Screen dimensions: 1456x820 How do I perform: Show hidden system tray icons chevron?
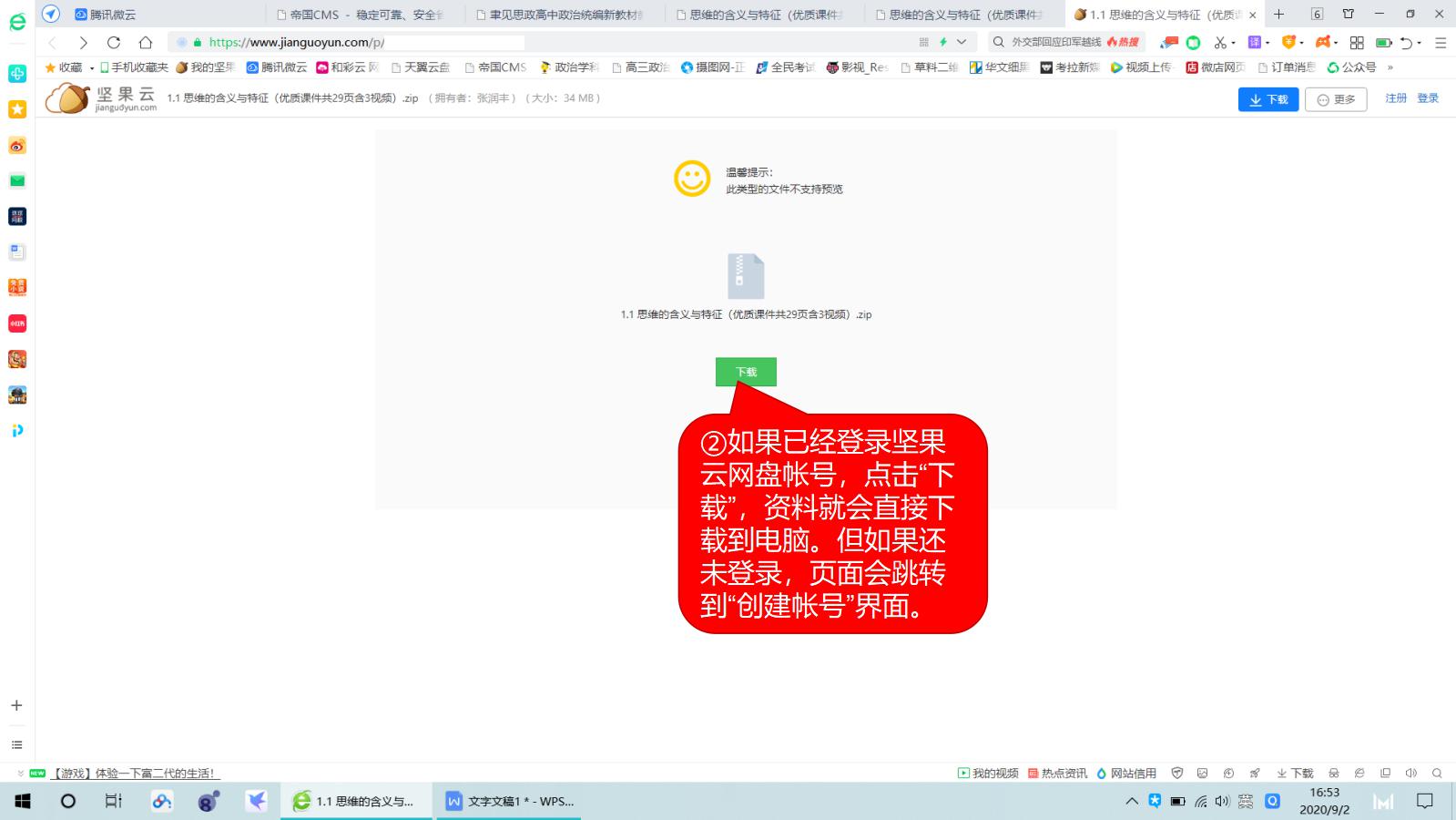pyautogui.click(x=1132, y=802)
